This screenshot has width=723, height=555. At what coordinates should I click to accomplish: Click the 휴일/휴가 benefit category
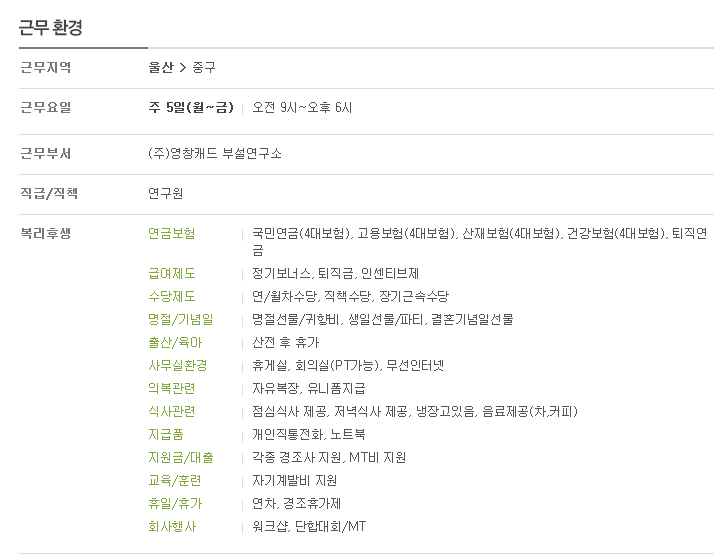tap(176, 503)
